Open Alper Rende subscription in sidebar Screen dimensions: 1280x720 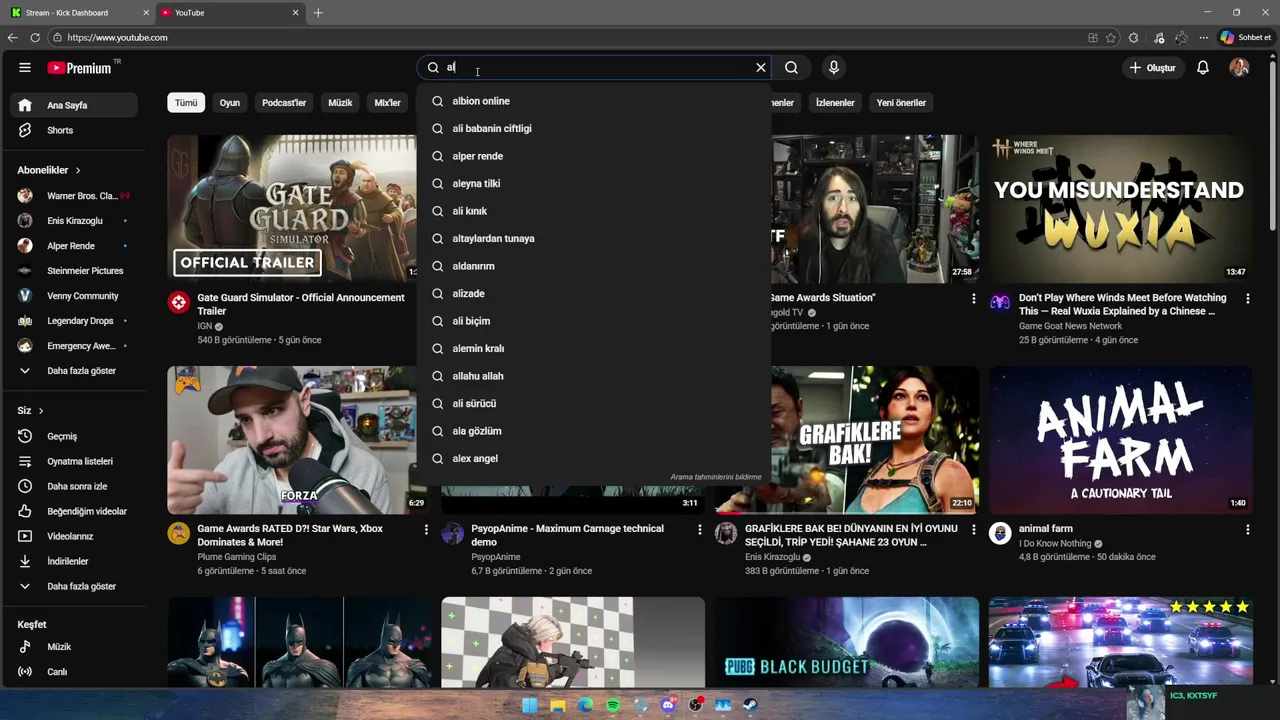point(74,246)
